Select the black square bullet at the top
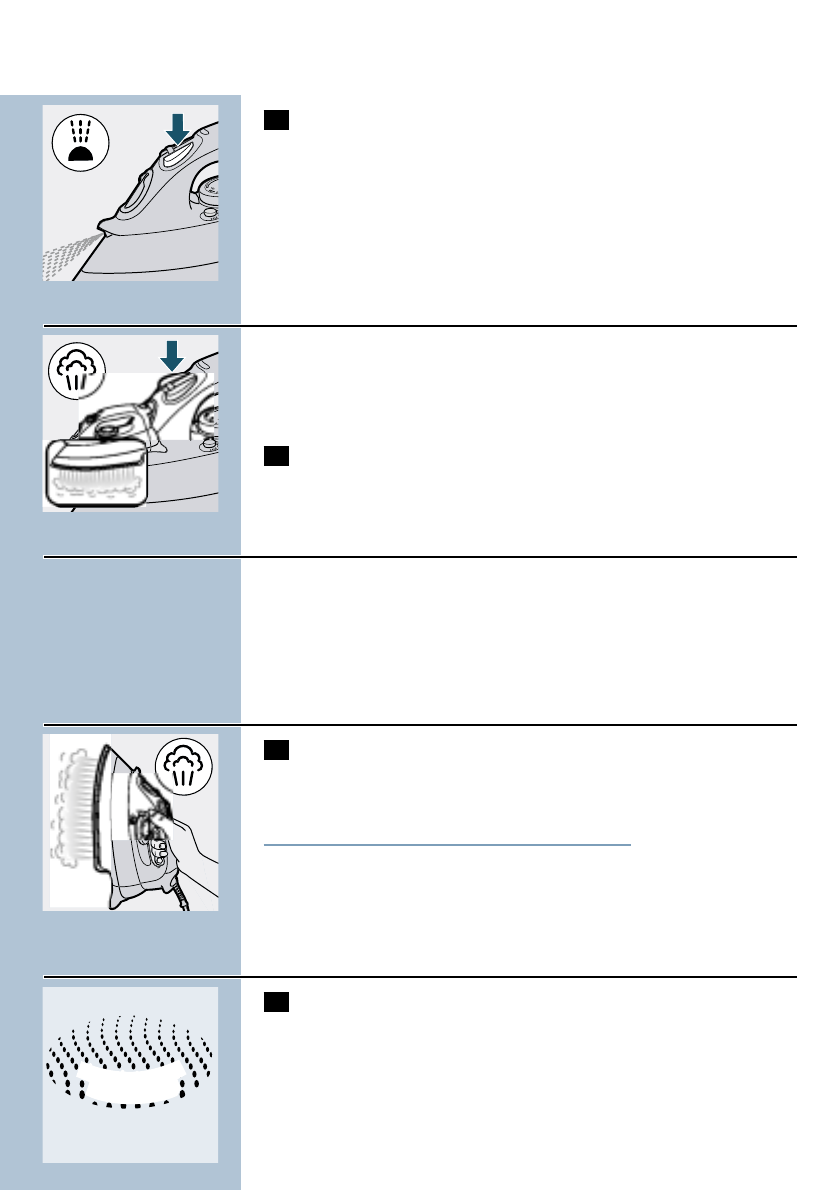The image size is (838, 1190). pyautogui.click(x=276, y=120)
